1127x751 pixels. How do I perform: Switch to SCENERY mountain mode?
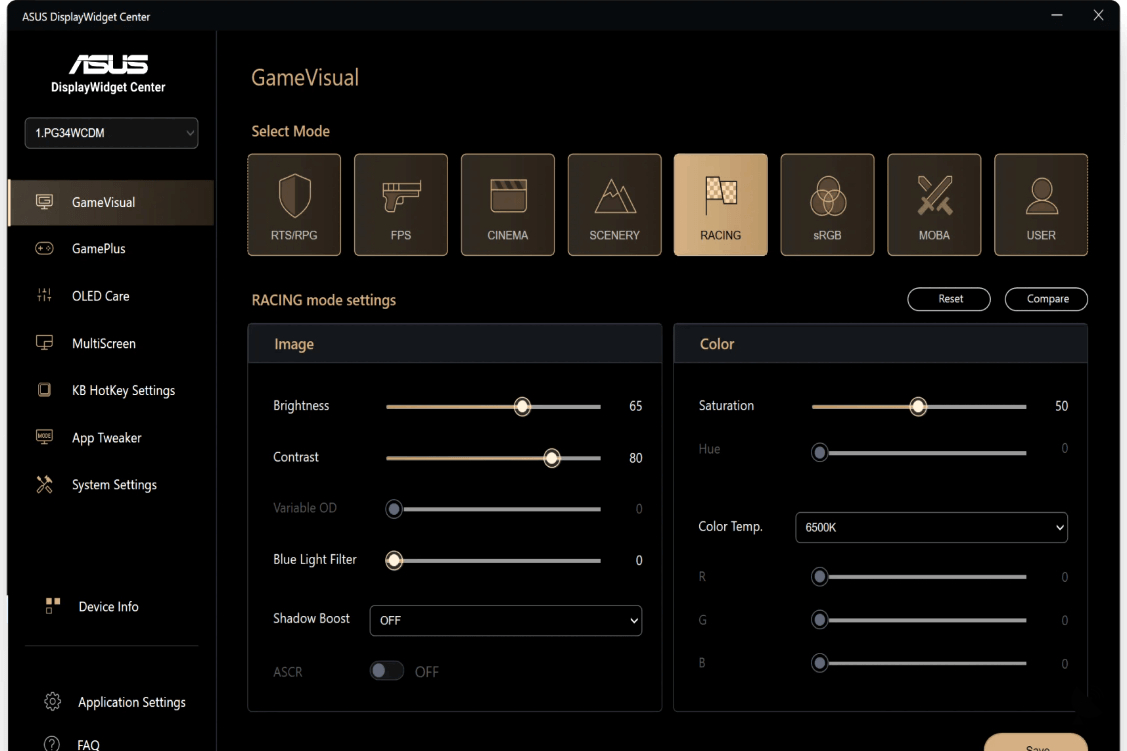[614, 205]
